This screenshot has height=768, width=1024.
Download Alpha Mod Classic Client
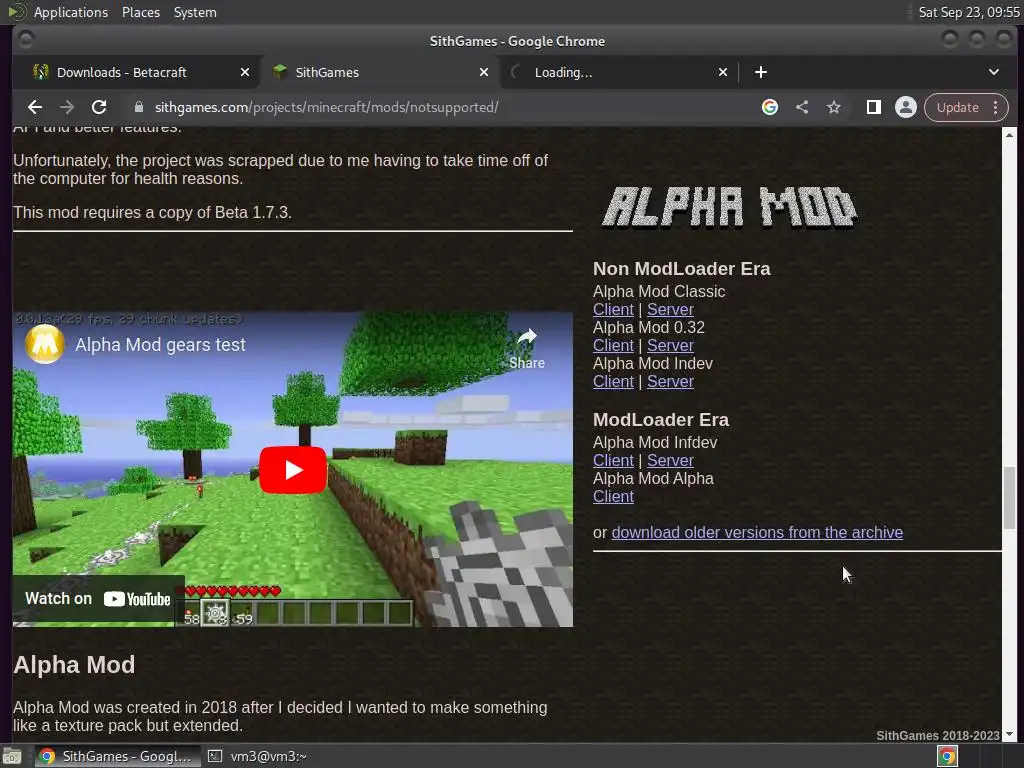[x=613, y=310]
